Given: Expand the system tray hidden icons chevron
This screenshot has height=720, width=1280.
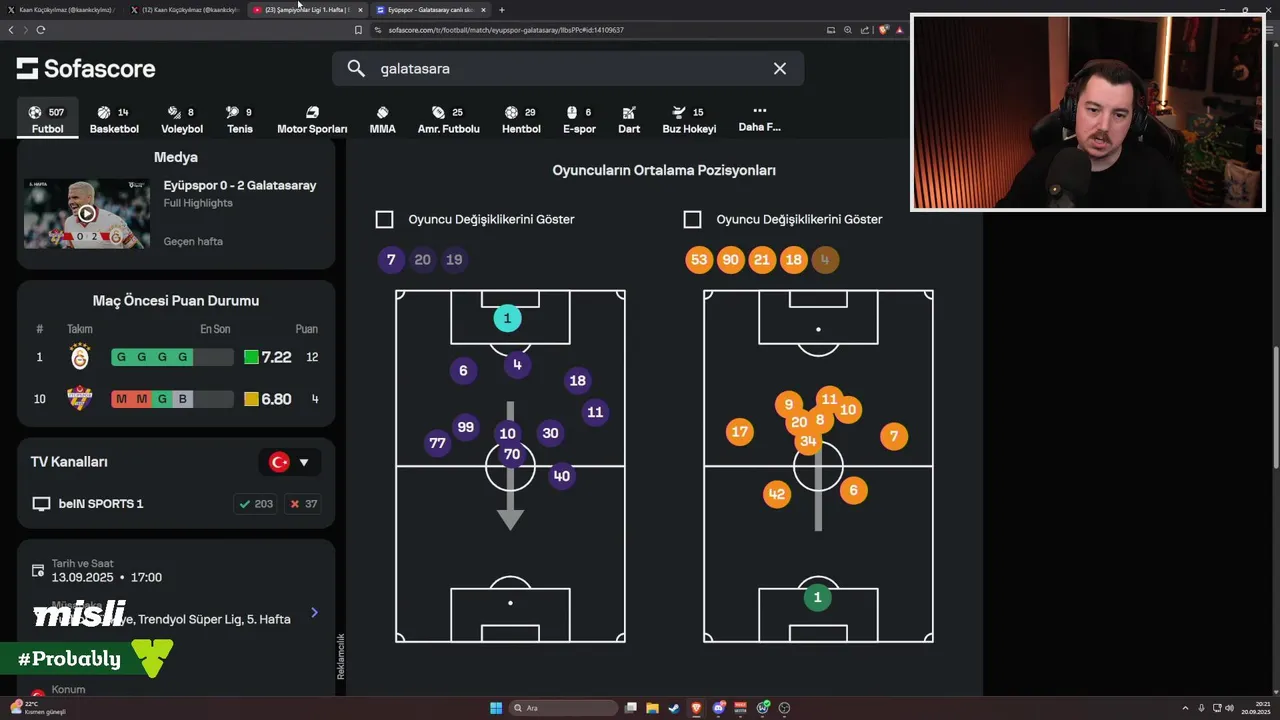Looking at the screenshot, I should 1186,708.
